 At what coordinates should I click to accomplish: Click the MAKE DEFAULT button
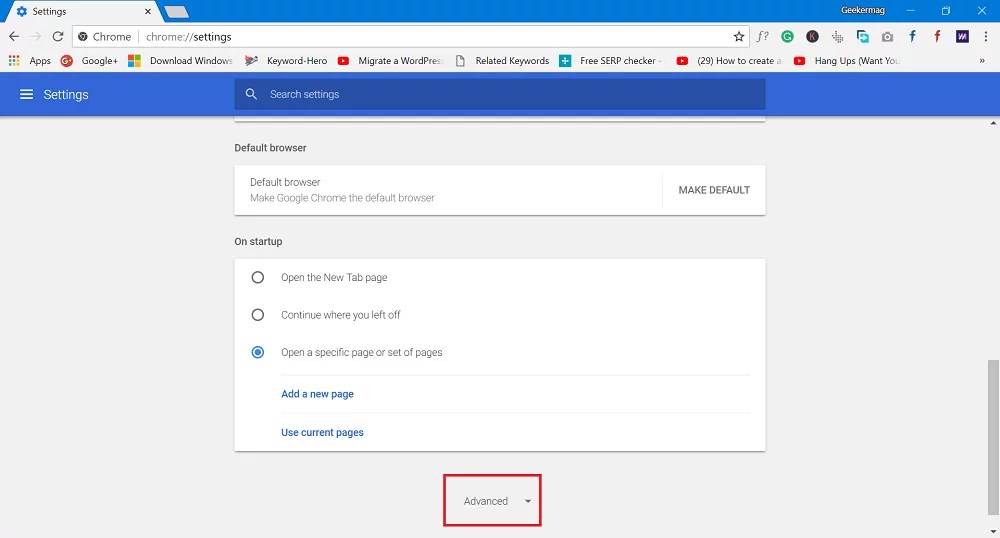click(714, 190)
